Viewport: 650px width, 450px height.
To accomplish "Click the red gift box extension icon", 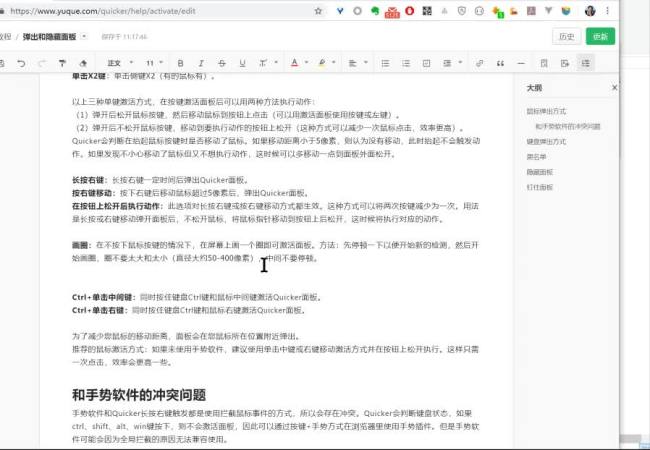I will click(x=392, y=12).
